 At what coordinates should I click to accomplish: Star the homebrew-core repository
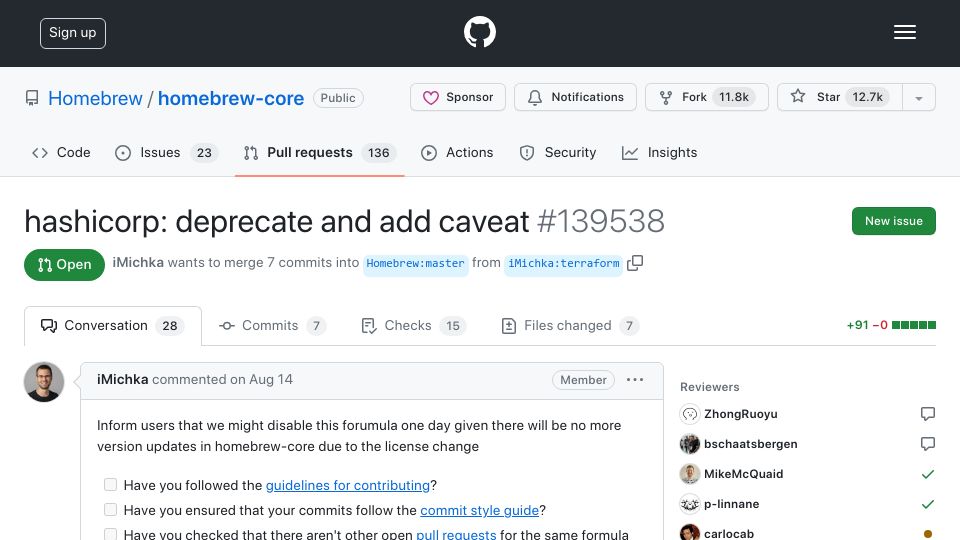(839, 97)
